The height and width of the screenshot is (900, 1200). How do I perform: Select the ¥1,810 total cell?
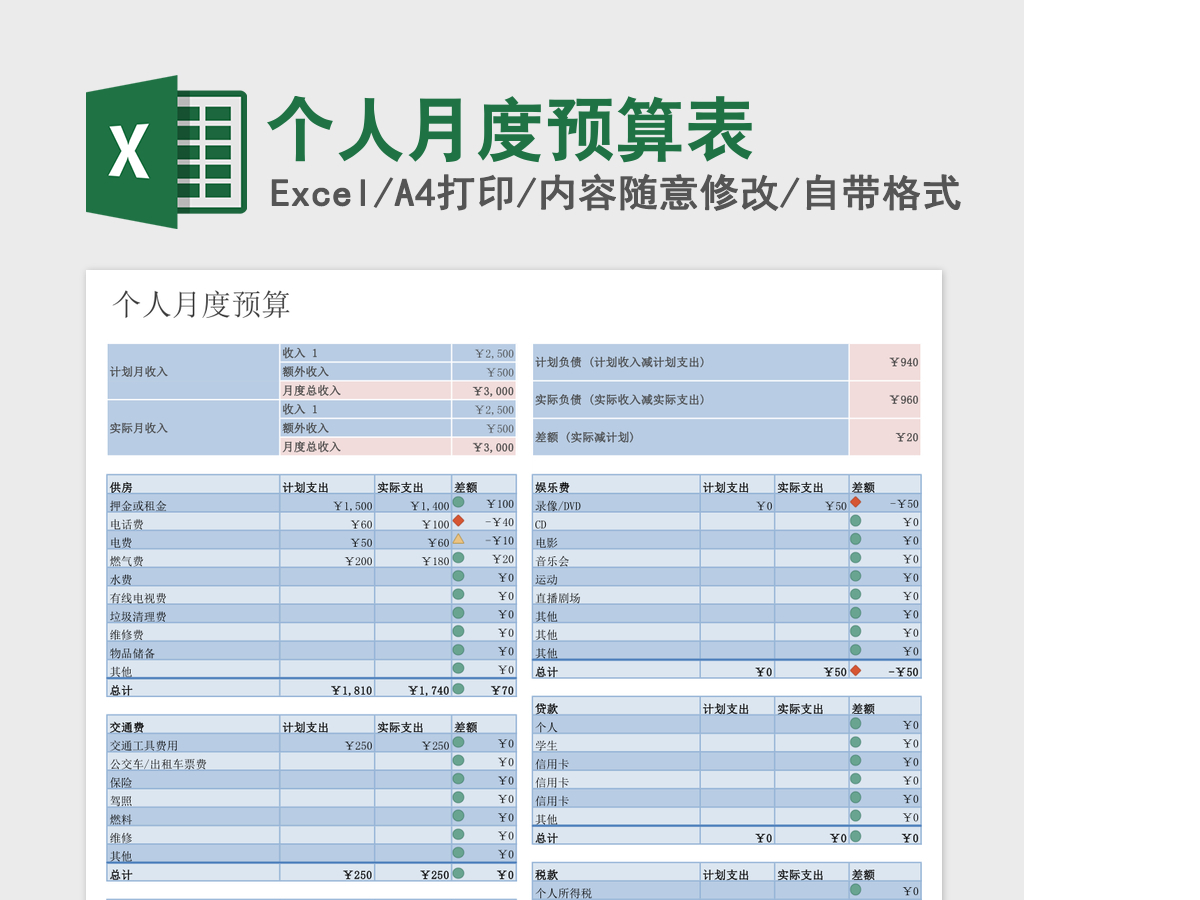tap(327, 689)
